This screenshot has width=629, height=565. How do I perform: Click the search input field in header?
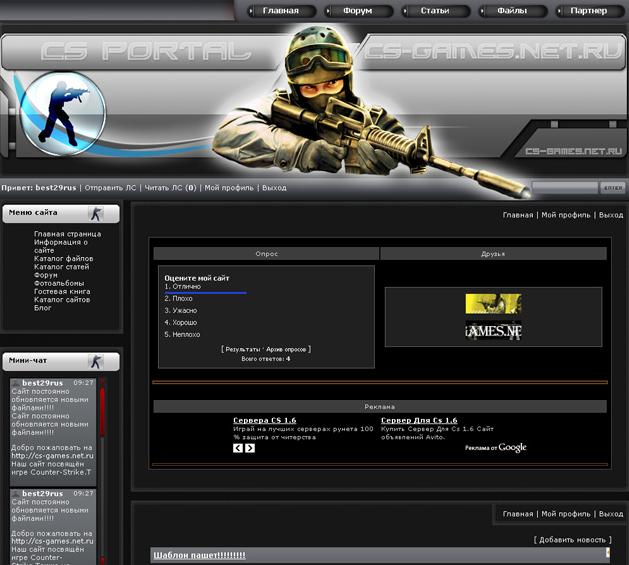pos(564,188)
